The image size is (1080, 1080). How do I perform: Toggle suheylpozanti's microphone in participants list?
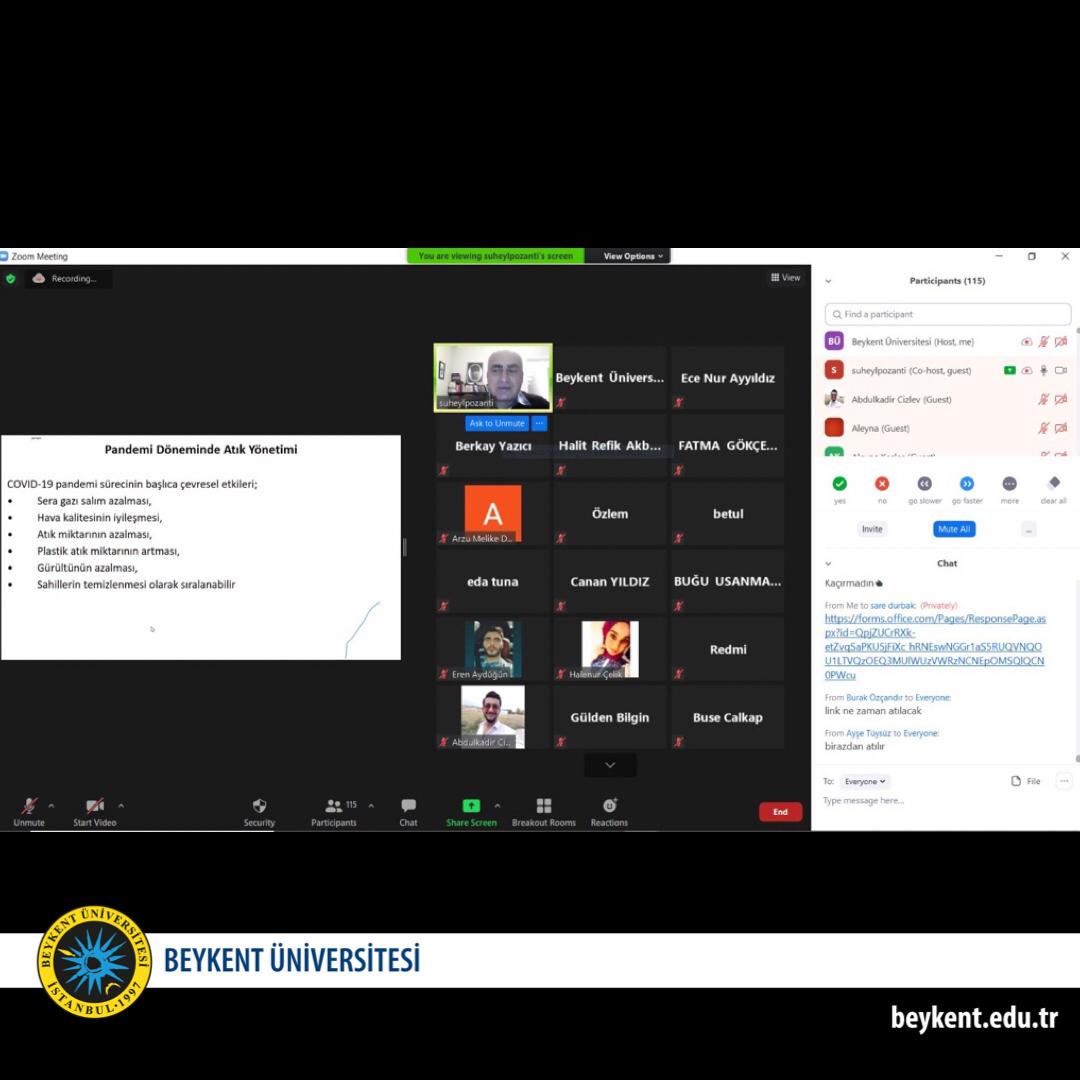[x=1044, y=371]
